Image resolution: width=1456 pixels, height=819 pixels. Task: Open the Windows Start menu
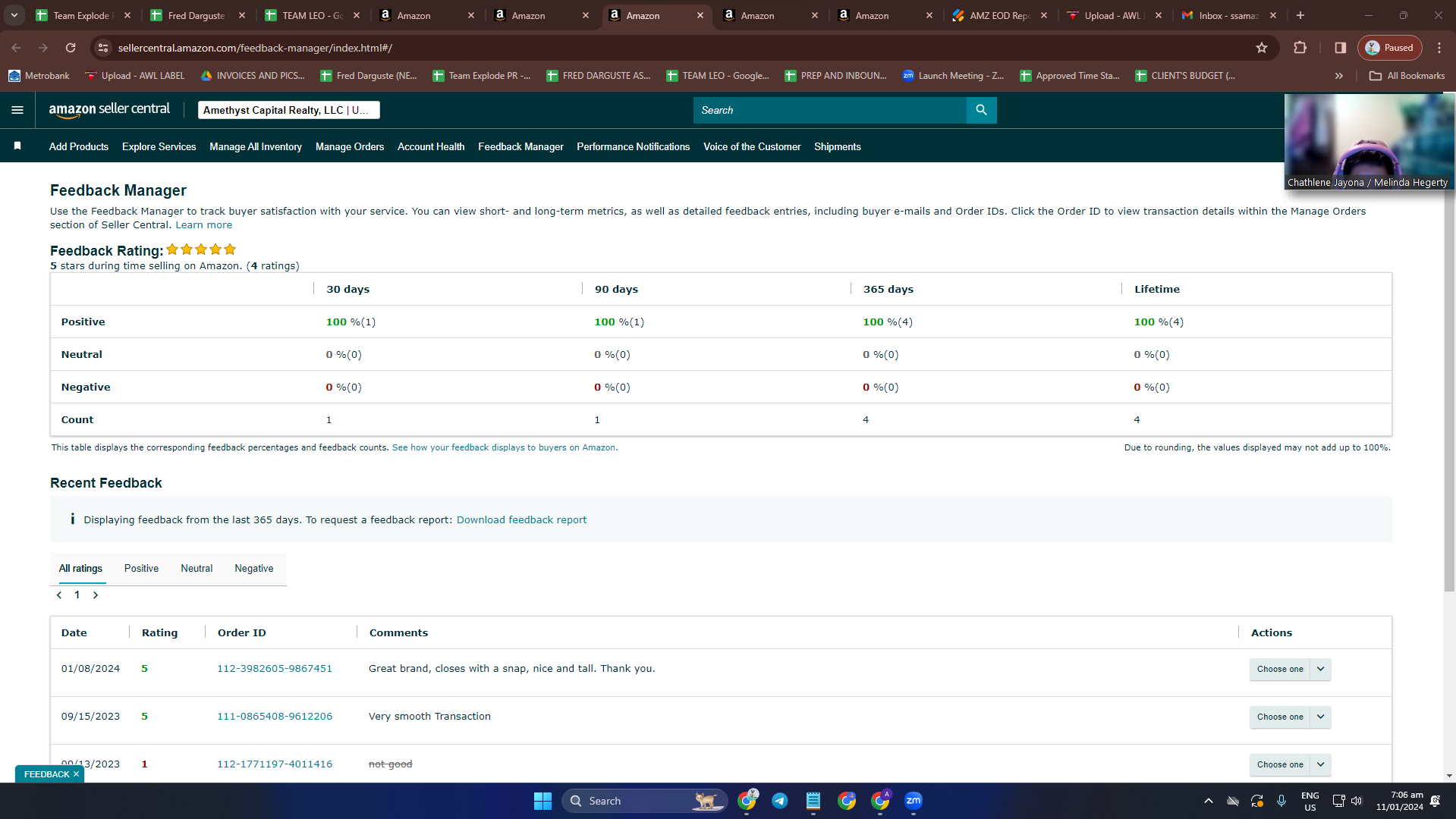[542, 801]
